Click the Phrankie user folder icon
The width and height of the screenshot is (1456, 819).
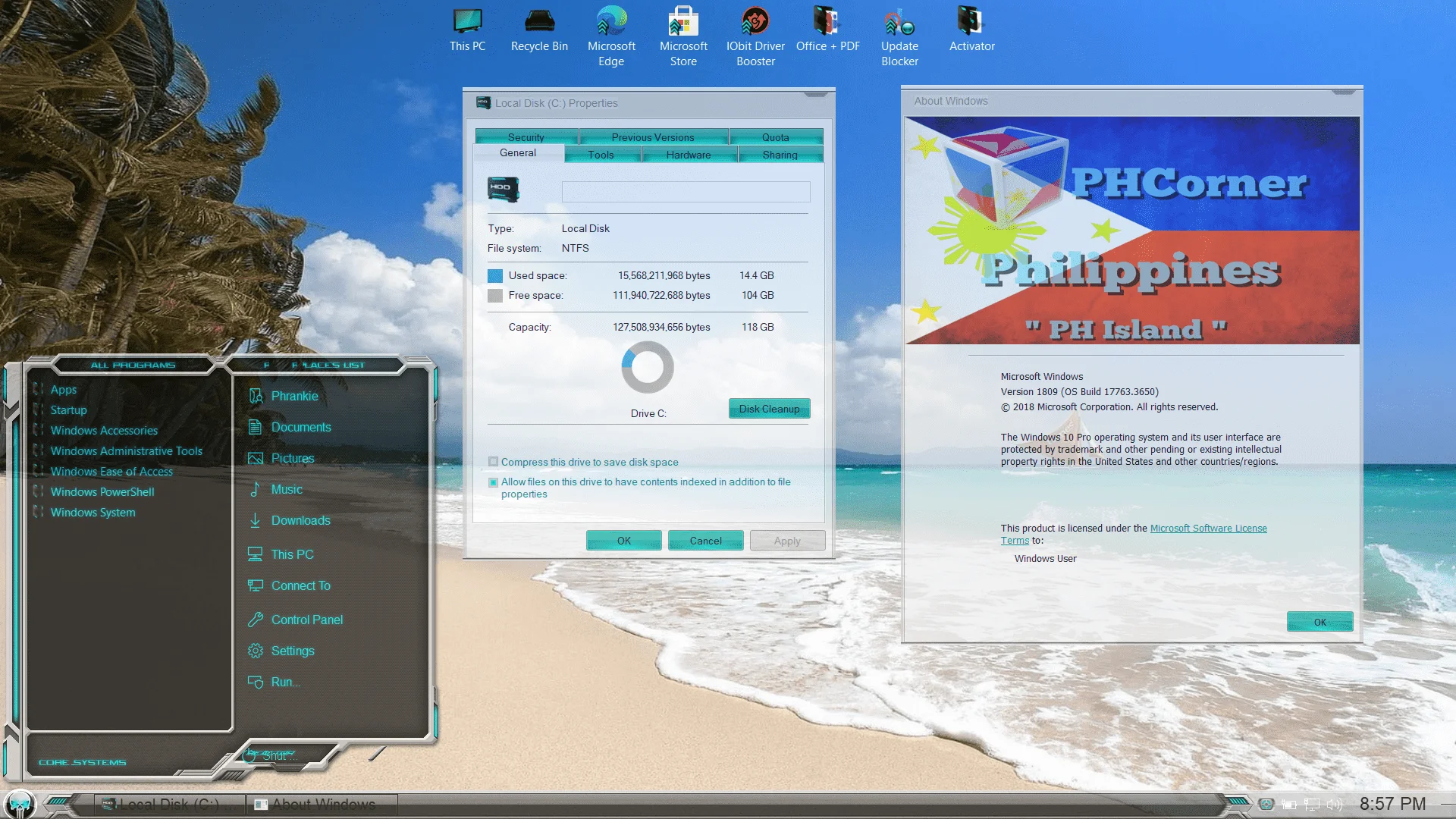[256, 396]
